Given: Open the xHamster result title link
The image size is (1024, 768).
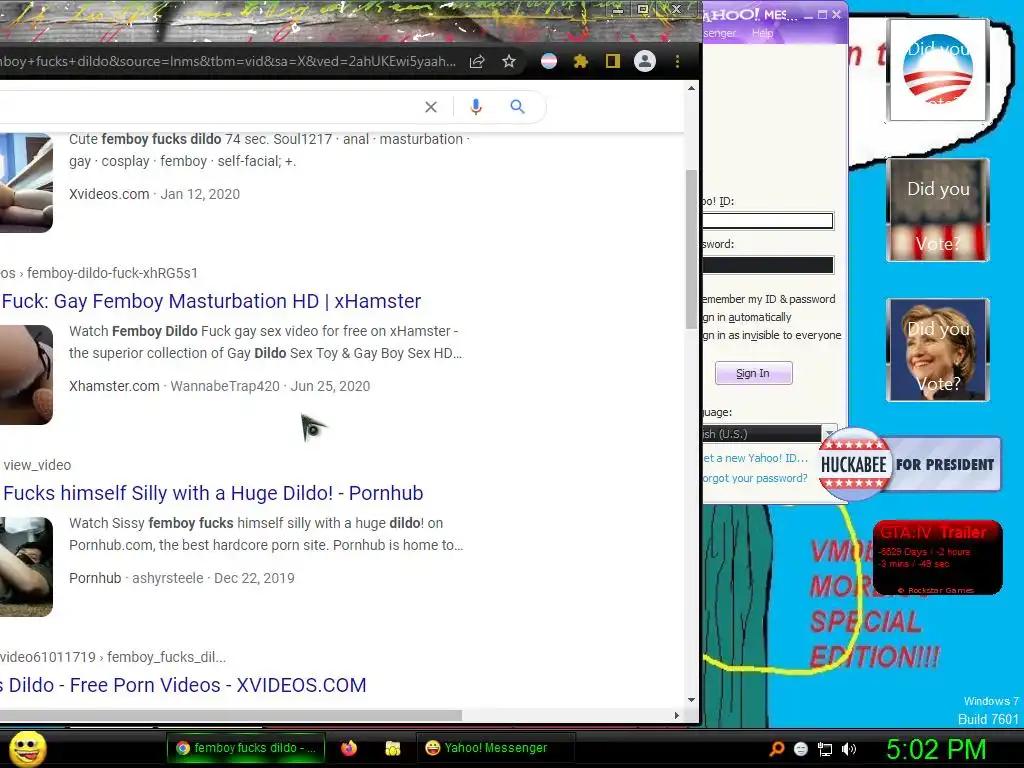Looking at the screenshot, I should (211, 301).
